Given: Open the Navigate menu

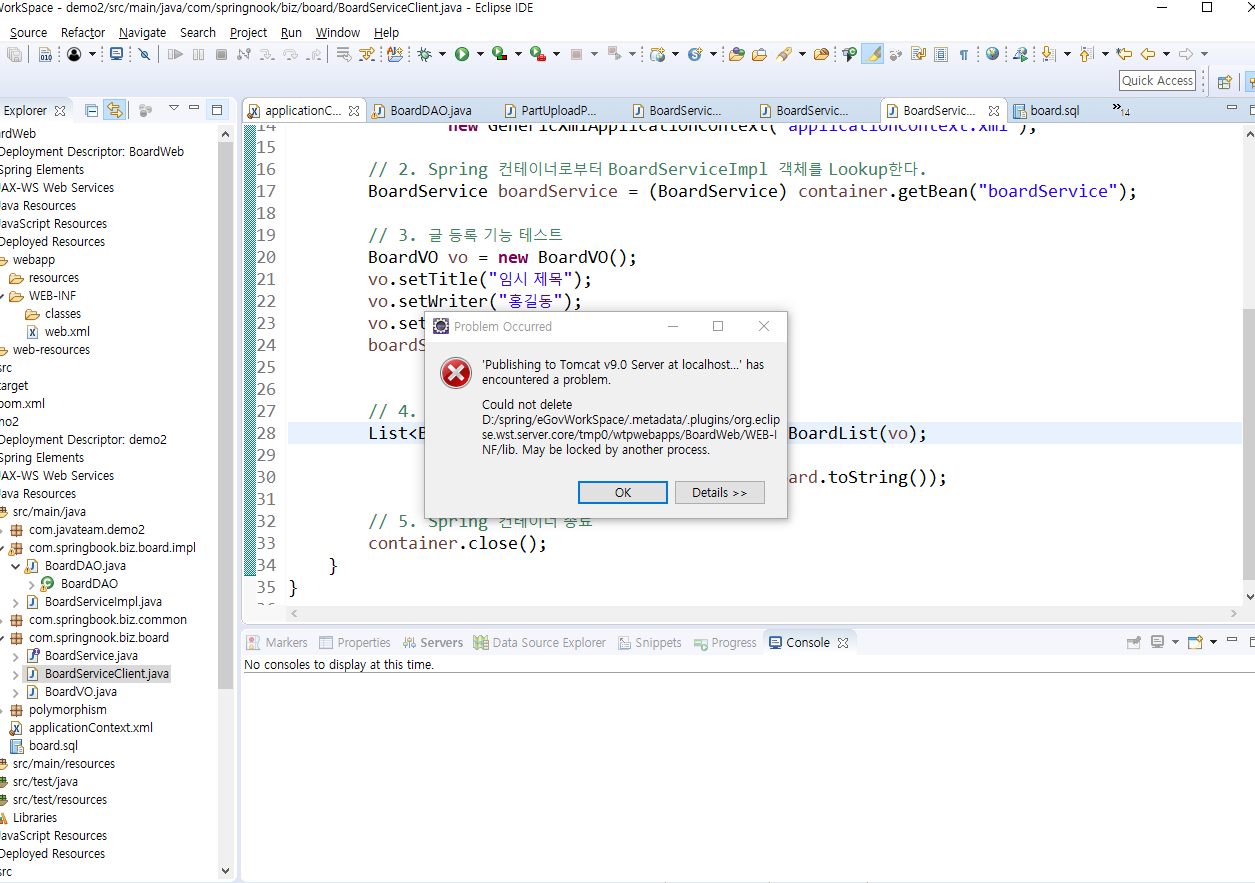Looking at the screenshot, I should click(x=143, y=32).
